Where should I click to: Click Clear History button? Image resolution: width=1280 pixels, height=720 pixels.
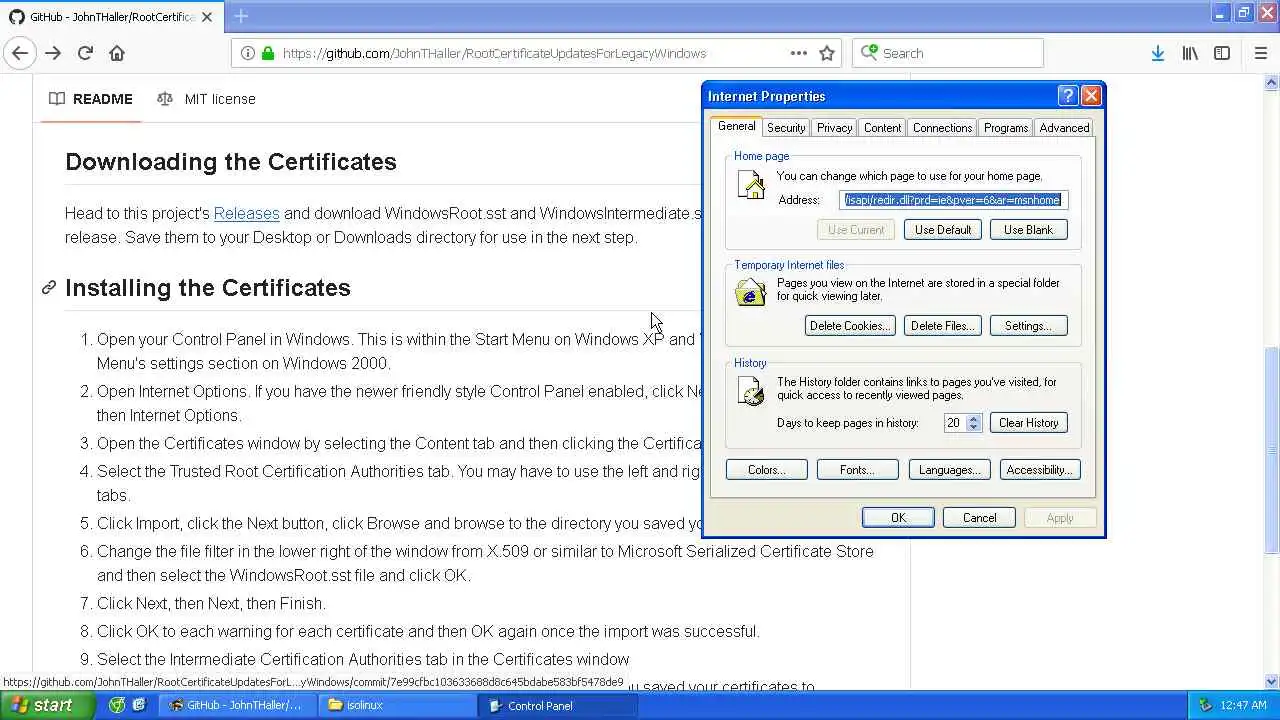[1028, 423]
